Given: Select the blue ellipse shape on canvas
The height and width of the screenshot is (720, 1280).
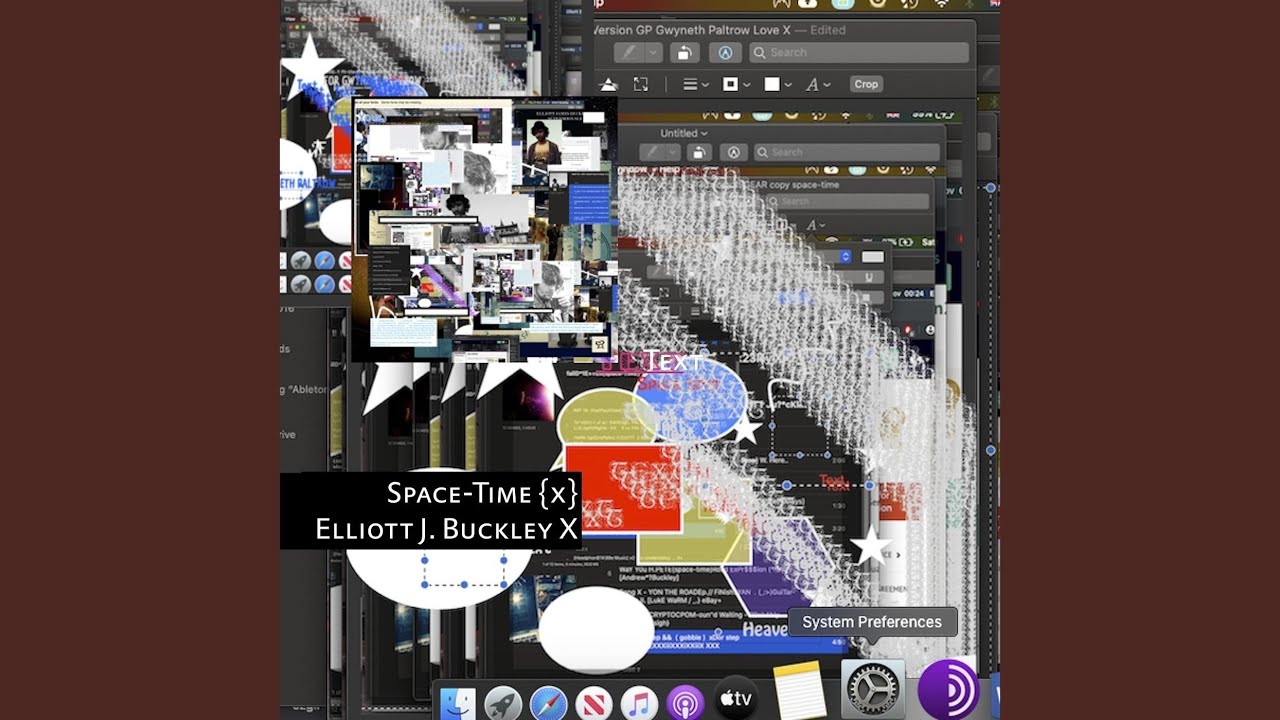Looking at the screenshot, I should coord(692,400).
